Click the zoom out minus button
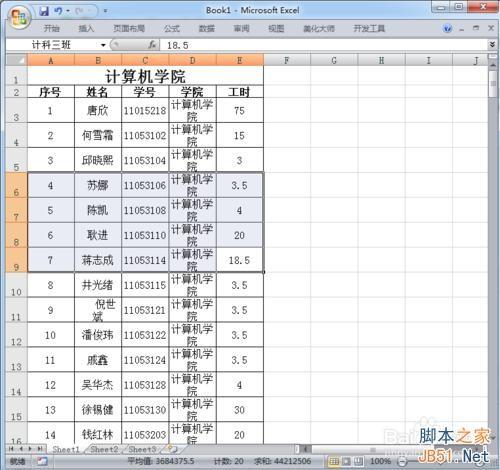The width and height of the screenshot is (500, 470). [402, 462]
